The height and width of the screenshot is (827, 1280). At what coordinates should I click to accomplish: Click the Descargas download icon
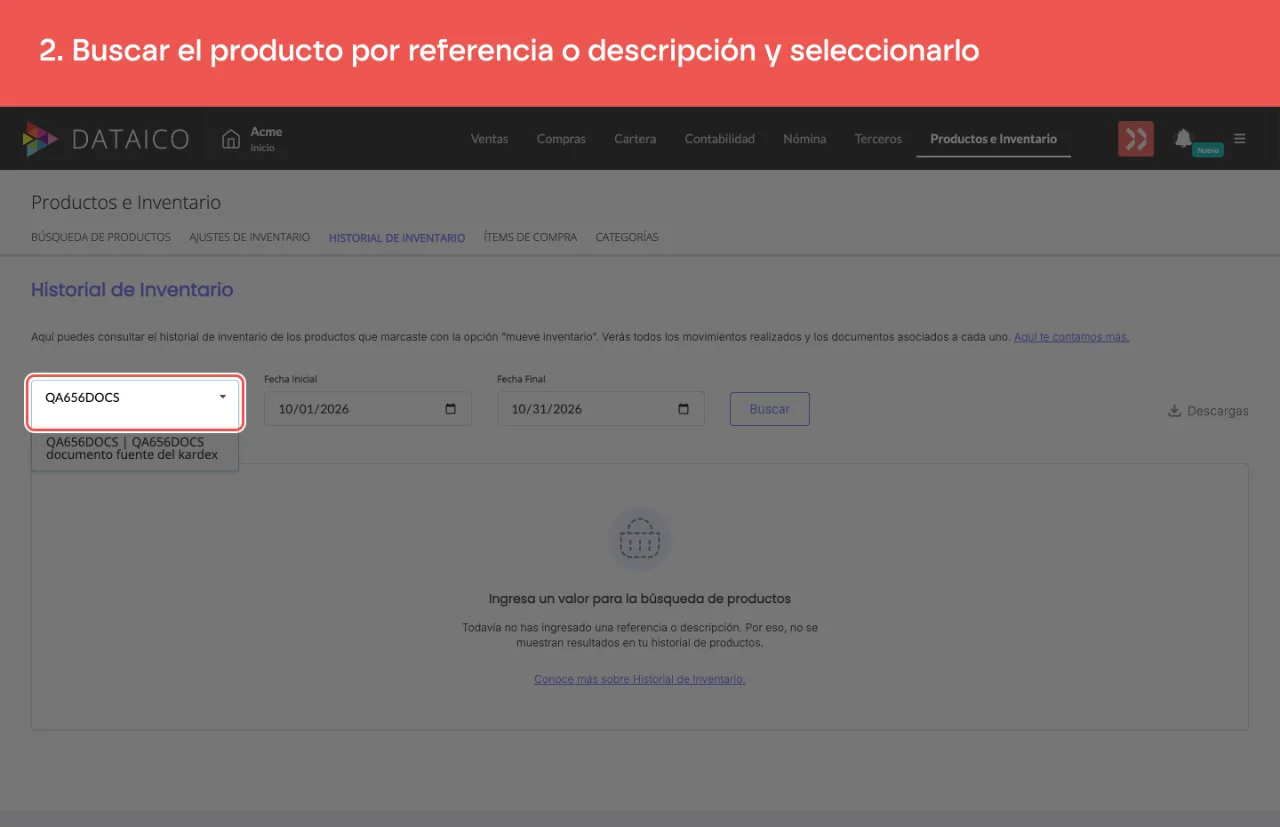tap(1175, 410)
